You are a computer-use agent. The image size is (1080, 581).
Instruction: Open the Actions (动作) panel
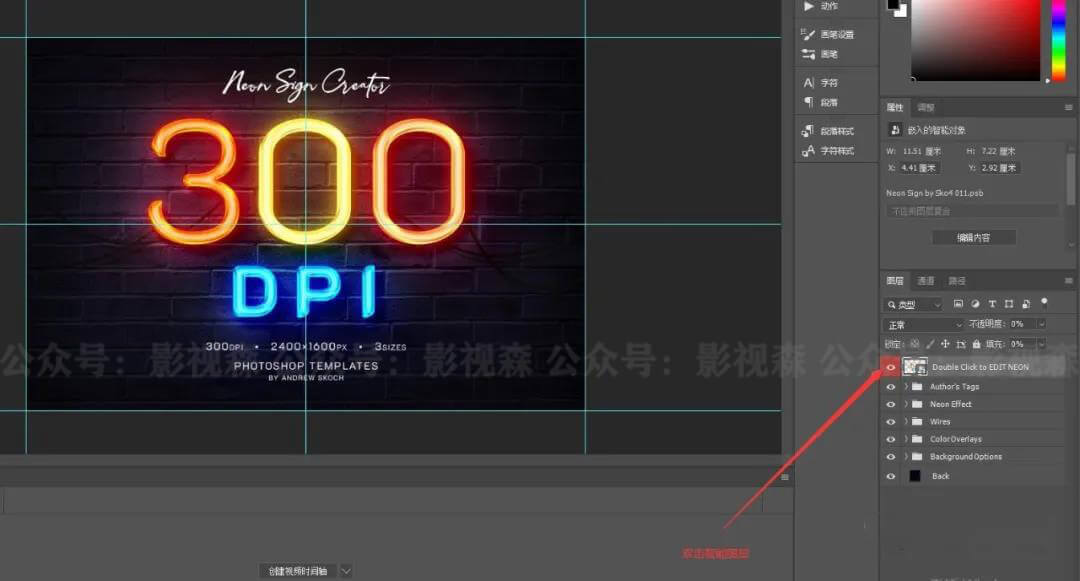pyautogui.click(x=820, y=6)
